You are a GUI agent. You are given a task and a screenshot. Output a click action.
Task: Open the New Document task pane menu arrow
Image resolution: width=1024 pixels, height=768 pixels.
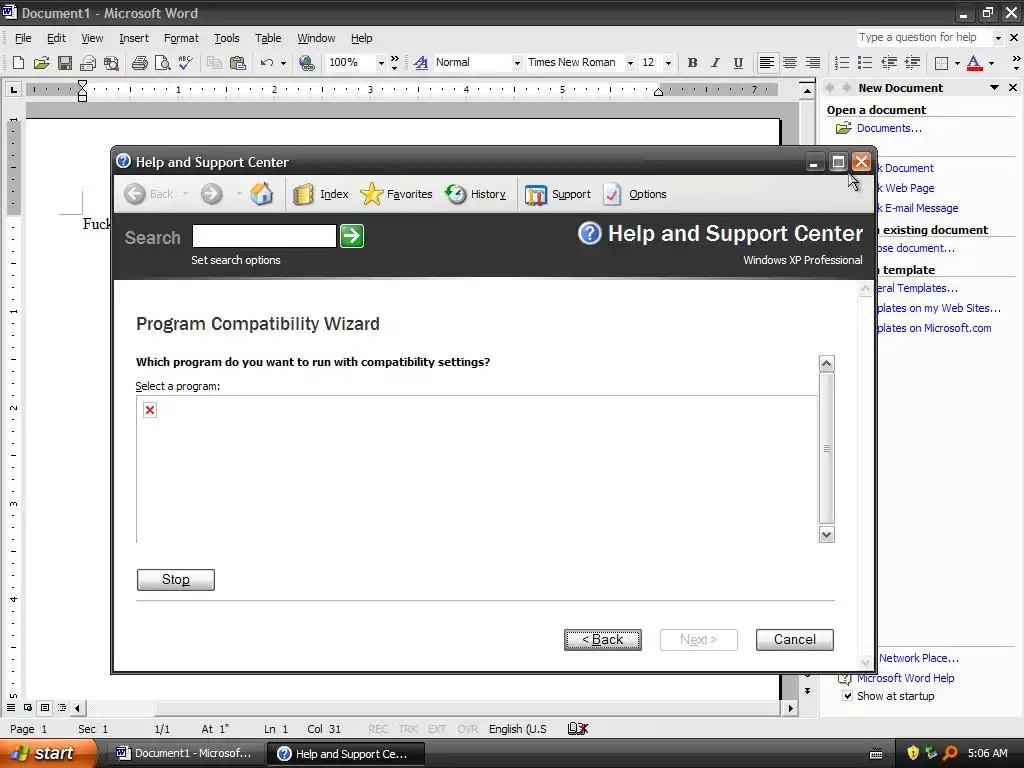(x=994, y=88)
